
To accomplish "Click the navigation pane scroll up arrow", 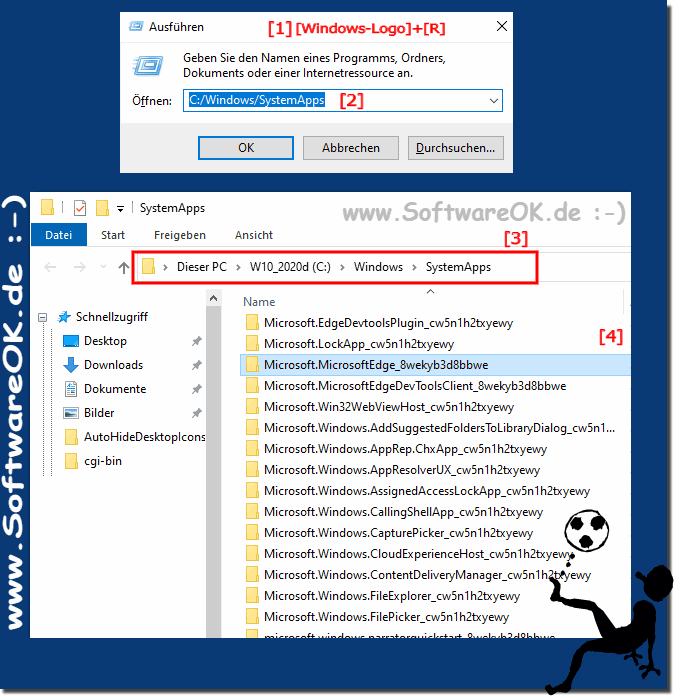I will [x=214, y=298].
